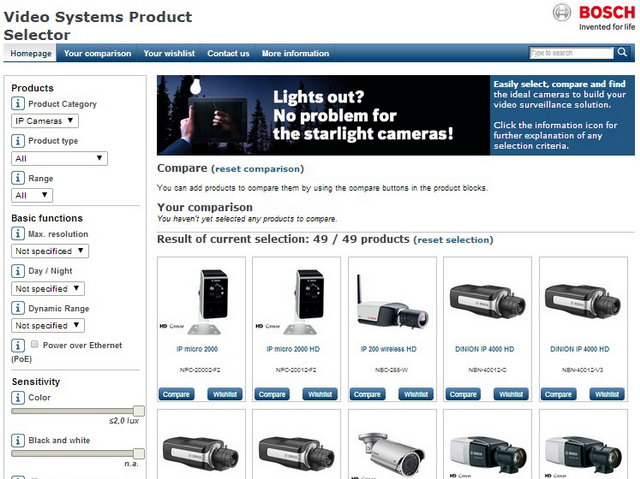Click info icon beside Color sensitivity

[18, 397]
